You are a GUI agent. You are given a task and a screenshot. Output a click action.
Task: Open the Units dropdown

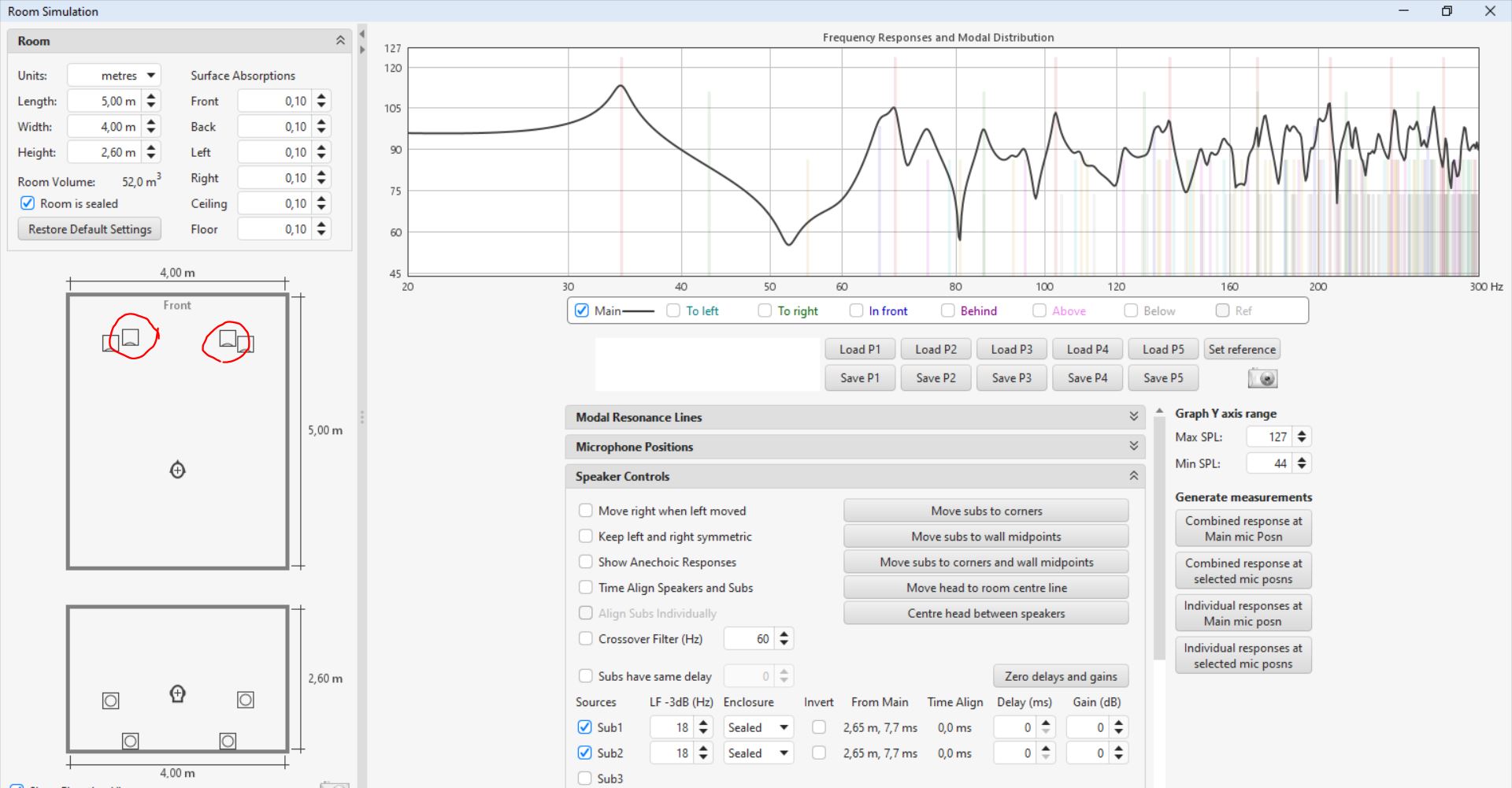[x=114, y=76]
